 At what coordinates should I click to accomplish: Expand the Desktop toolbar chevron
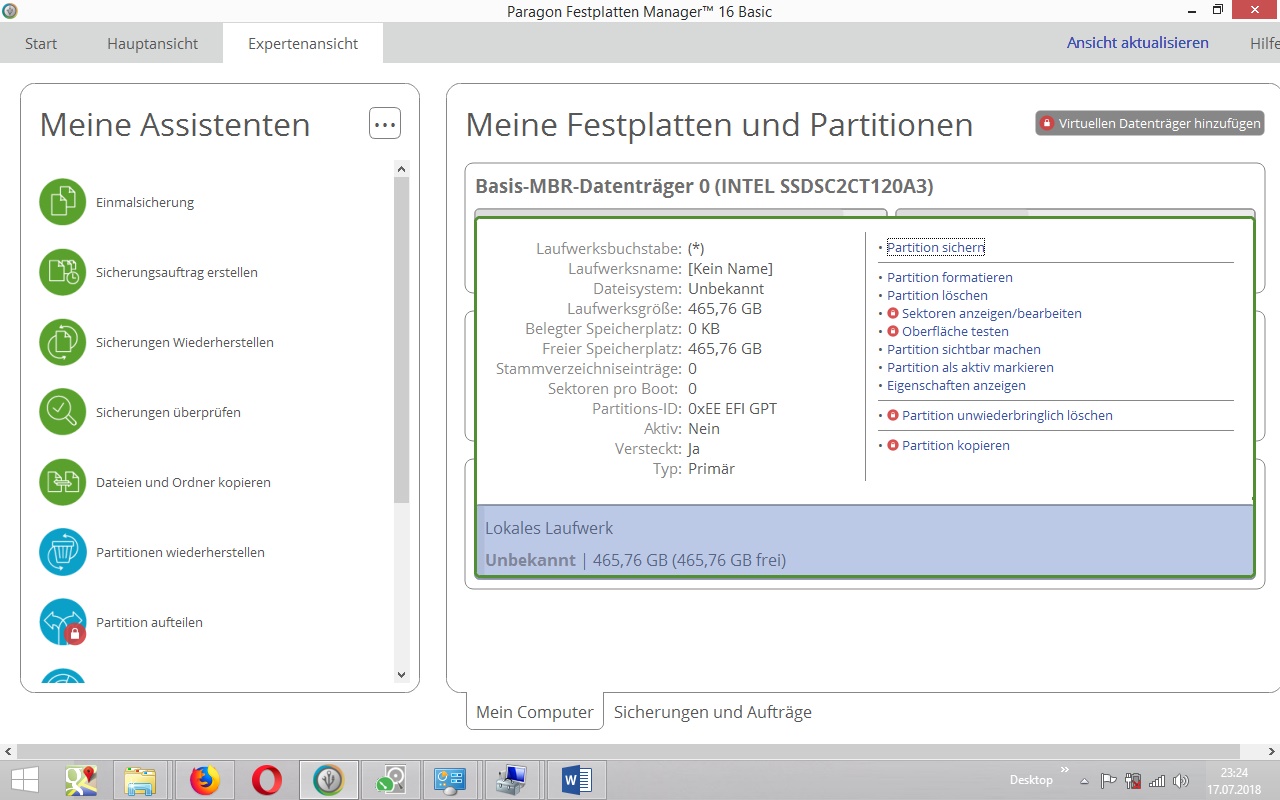coord(1065,770)
